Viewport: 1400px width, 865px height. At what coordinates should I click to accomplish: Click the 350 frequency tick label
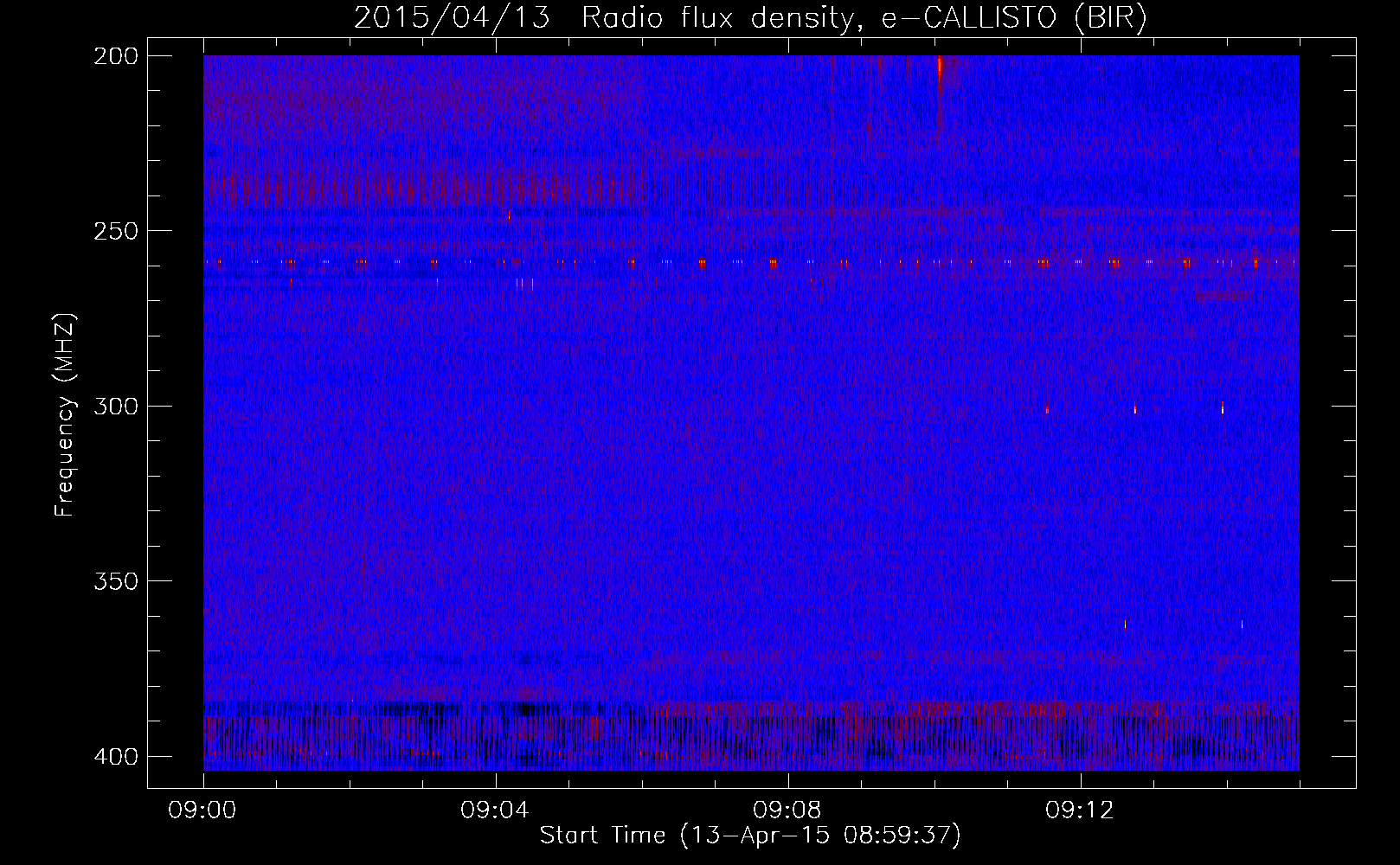tap(116, 581)
